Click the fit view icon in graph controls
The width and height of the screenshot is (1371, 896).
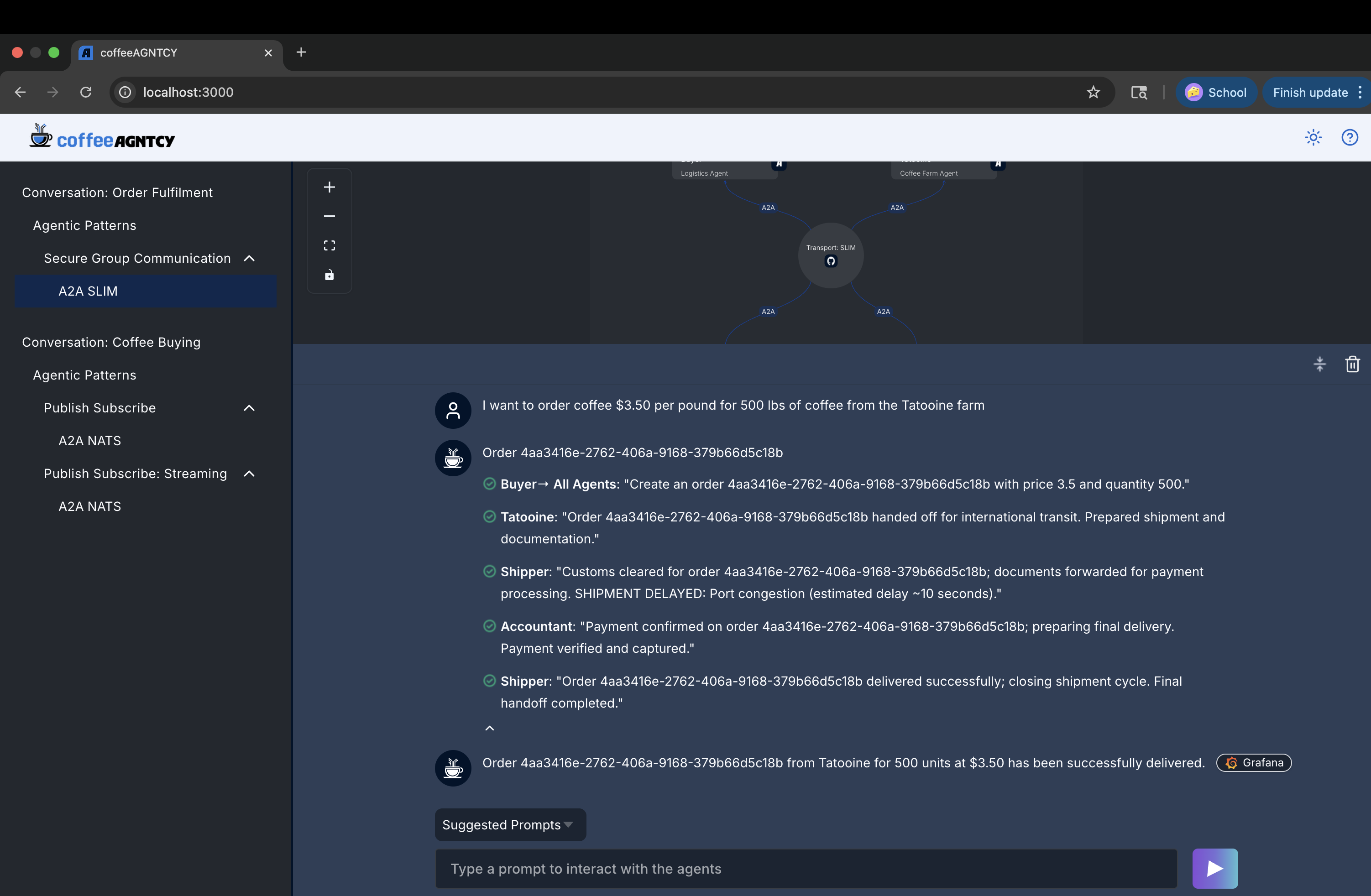pos(330,246)
